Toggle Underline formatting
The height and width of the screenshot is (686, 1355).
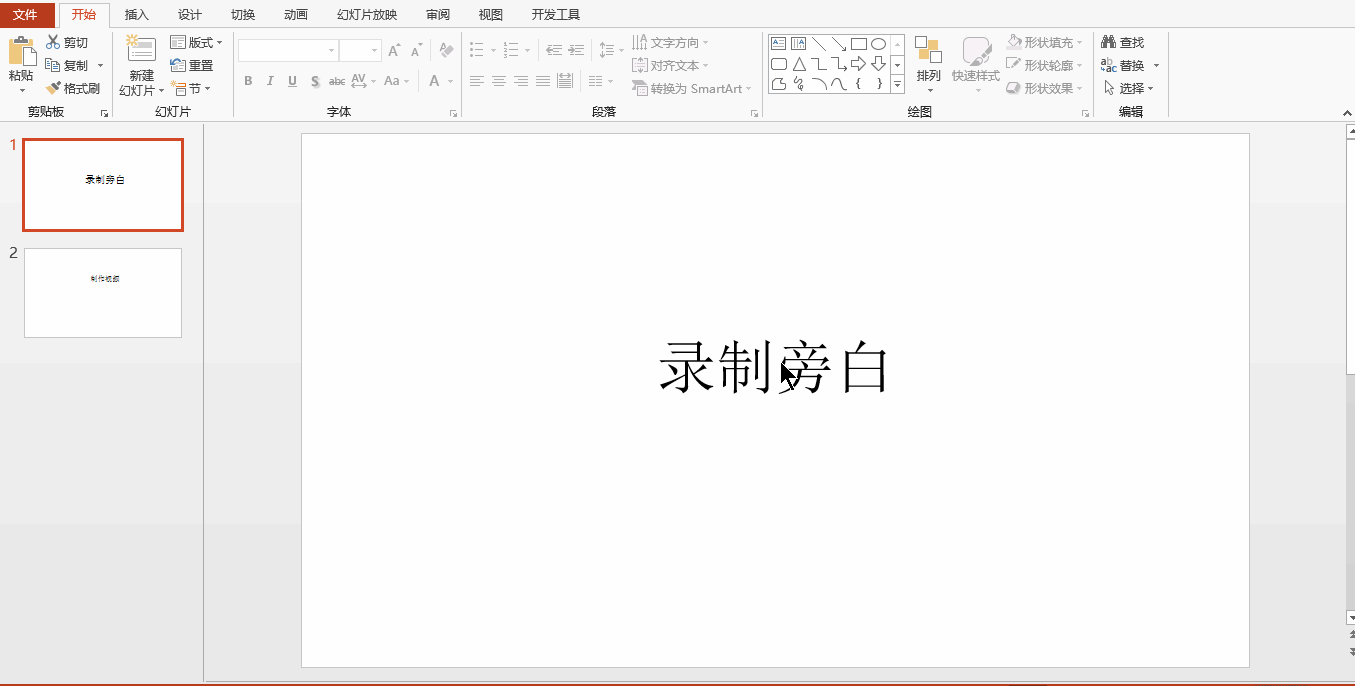click(x=292, y=81)
